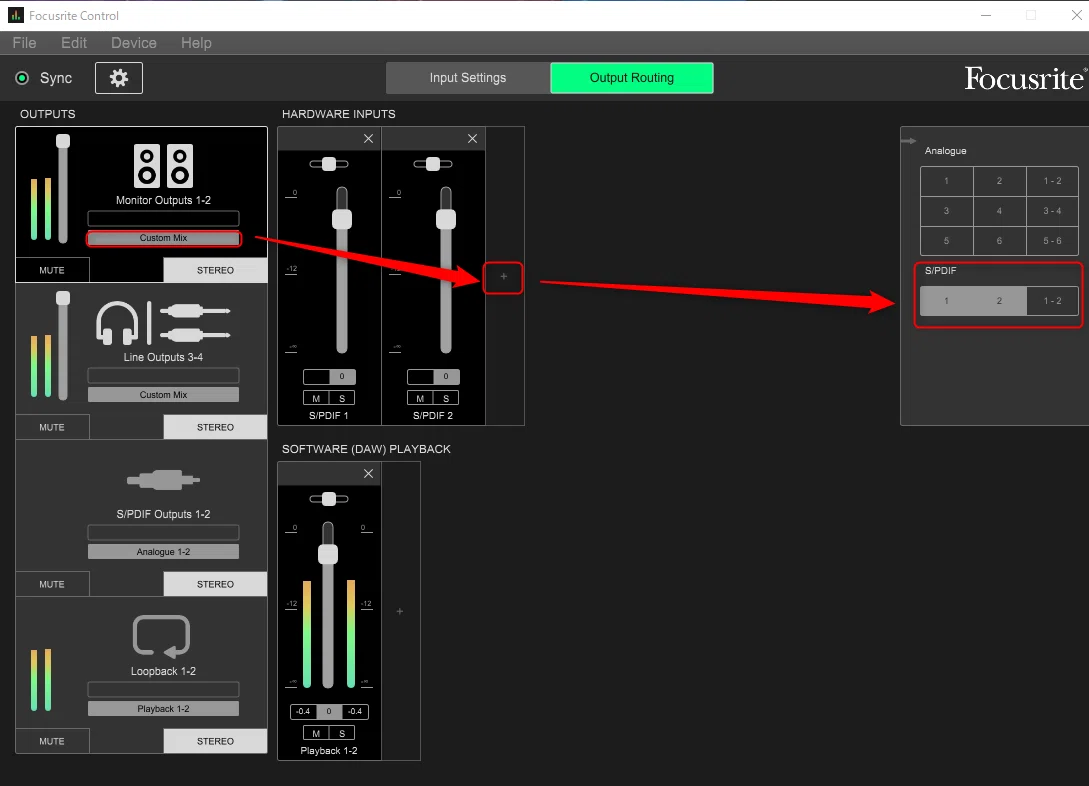Open the Help menu
Screen dimensions: 1089x786
pos(197,43)
